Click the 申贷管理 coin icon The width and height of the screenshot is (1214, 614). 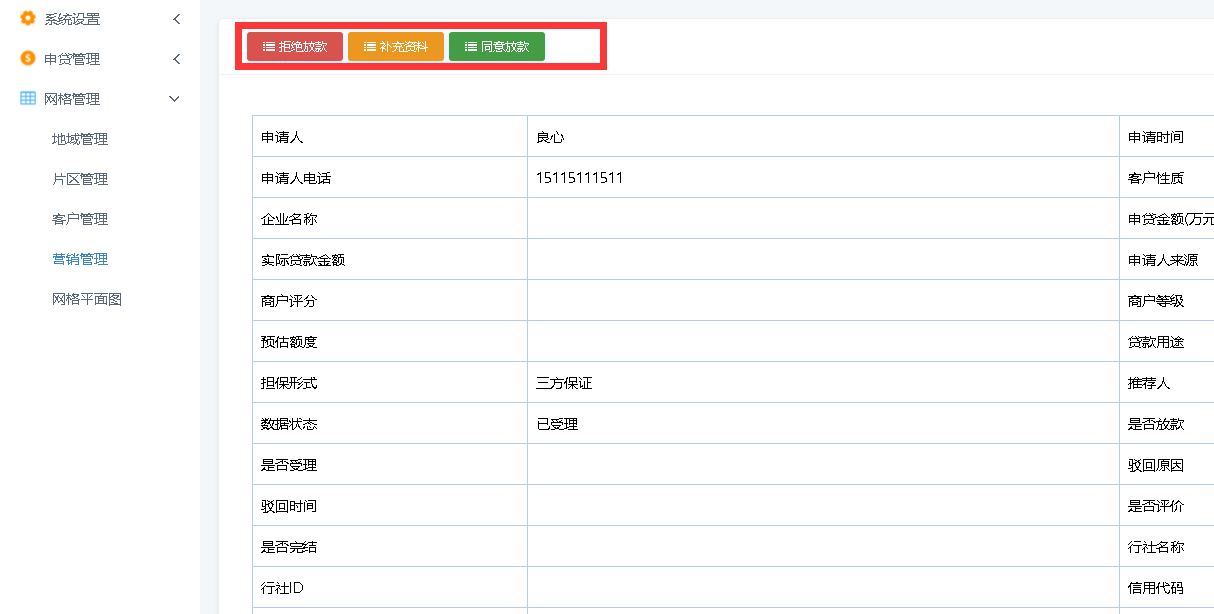coord(28,58)
